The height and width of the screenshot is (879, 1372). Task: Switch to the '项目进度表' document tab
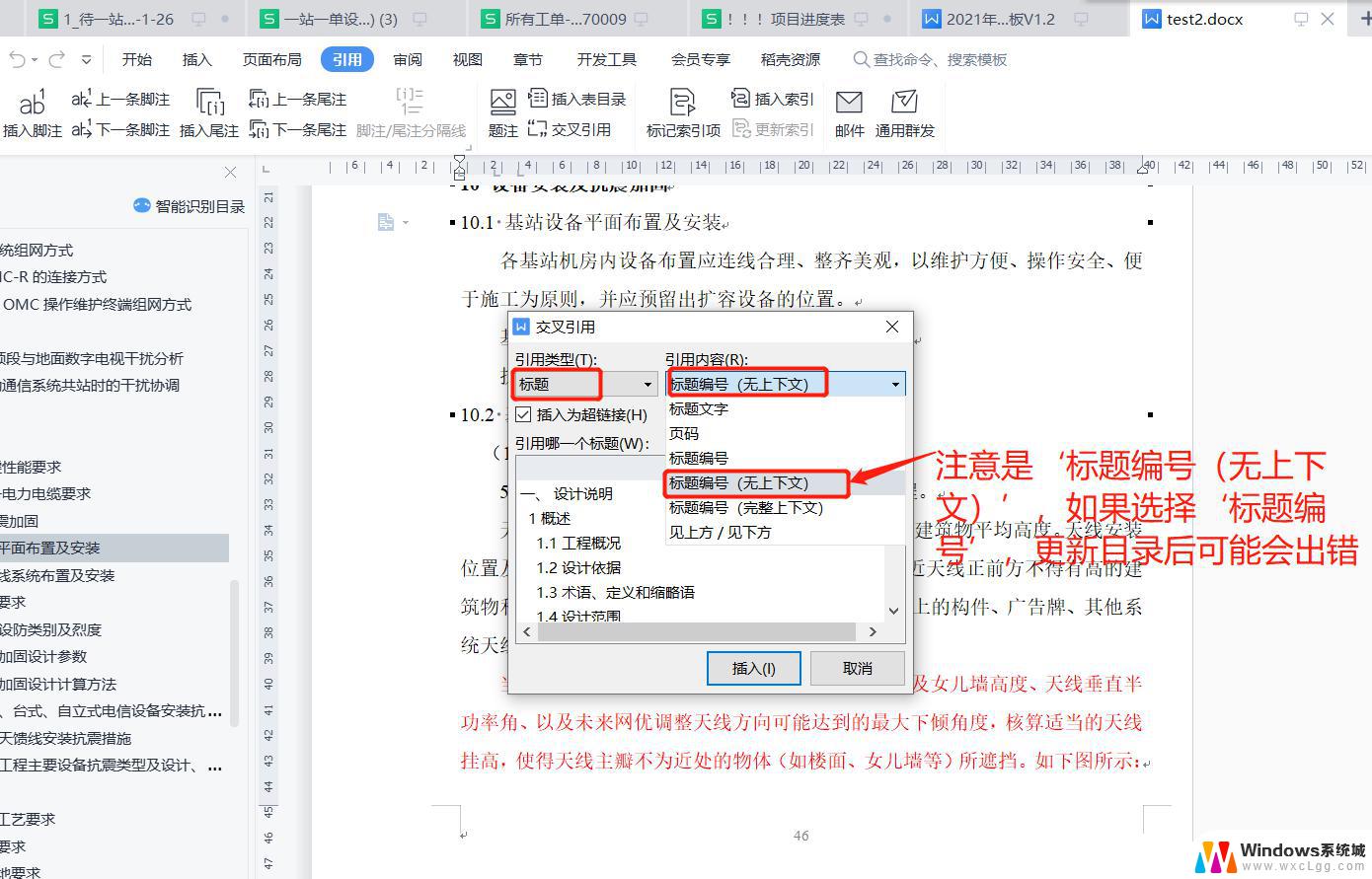[x=800, y=19]
